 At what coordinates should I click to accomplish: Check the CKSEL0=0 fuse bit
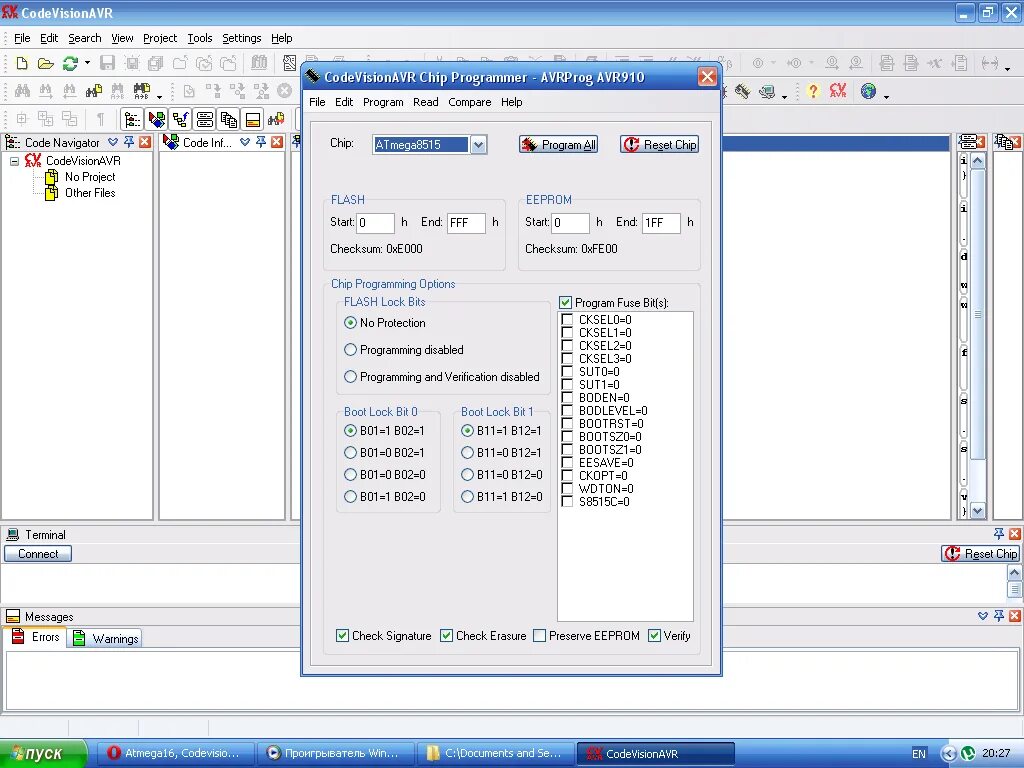pyautogui.click(x=568, y=320)
